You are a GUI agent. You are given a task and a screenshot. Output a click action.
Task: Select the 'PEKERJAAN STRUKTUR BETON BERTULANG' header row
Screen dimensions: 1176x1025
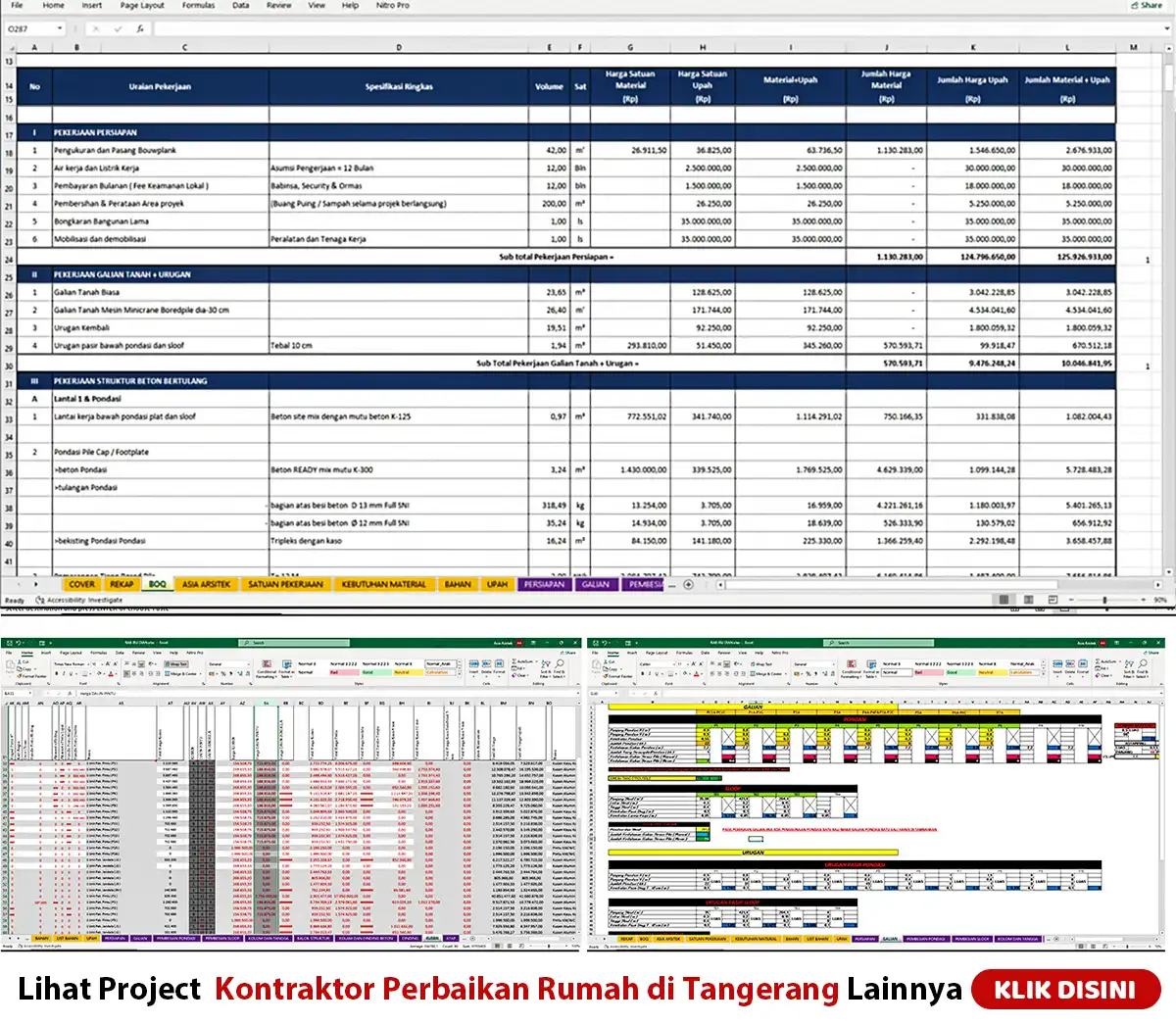click(x=565, y=381)
